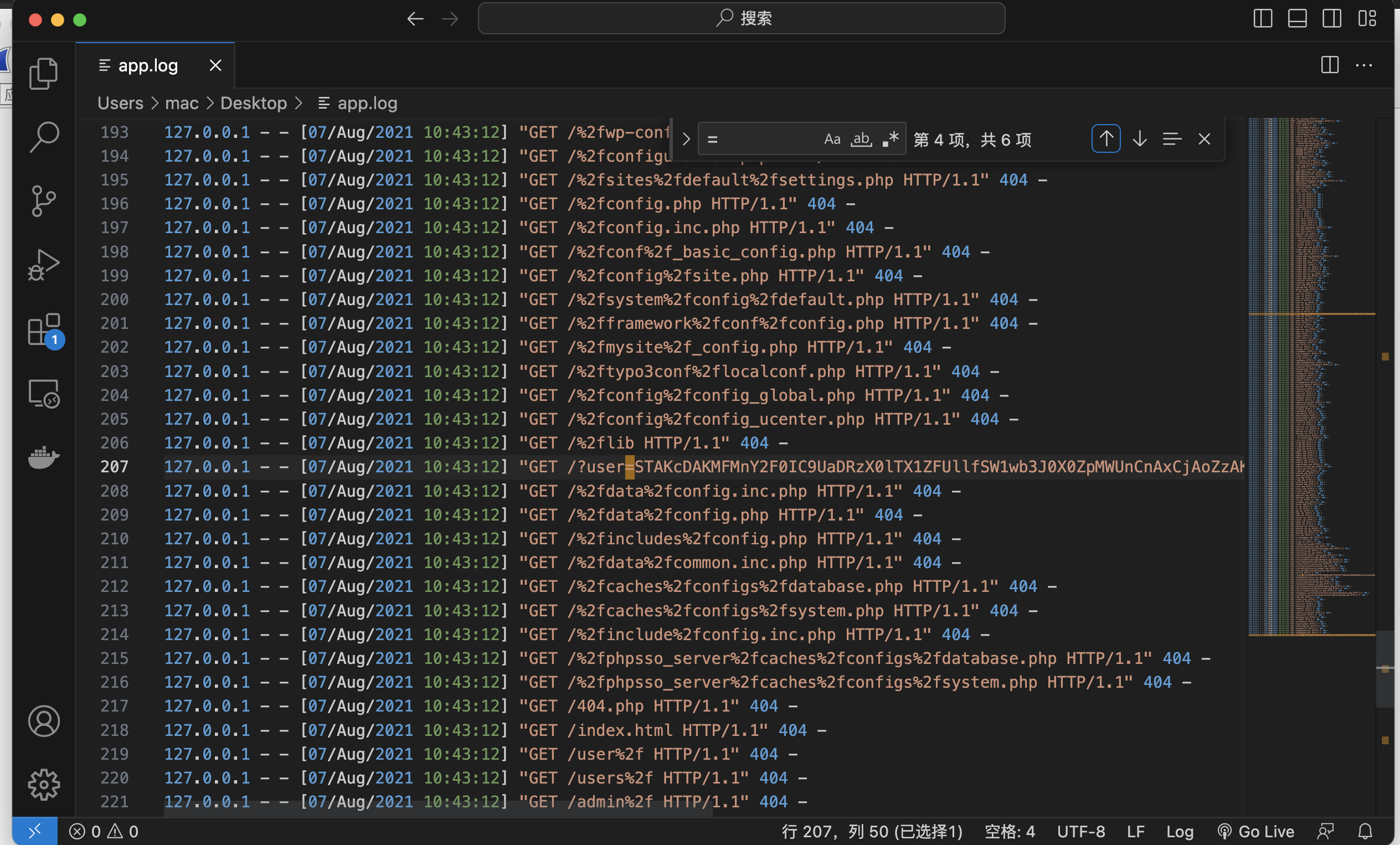Change indentation via 空格: 4
Image resolution: width=1400 pixels, height=845 pixels.
coord(1010,831)
